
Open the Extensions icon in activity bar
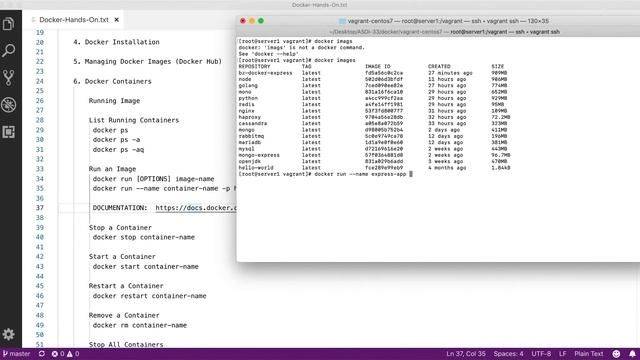pos(9,132)
